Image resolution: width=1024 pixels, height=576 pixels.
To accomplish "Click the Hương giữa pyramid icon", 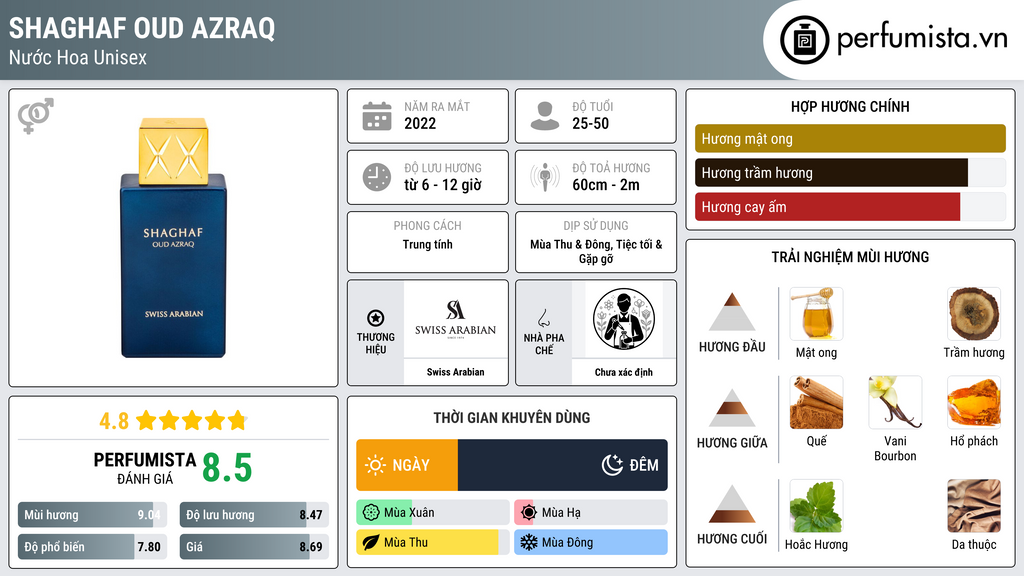I will point(732,408).
